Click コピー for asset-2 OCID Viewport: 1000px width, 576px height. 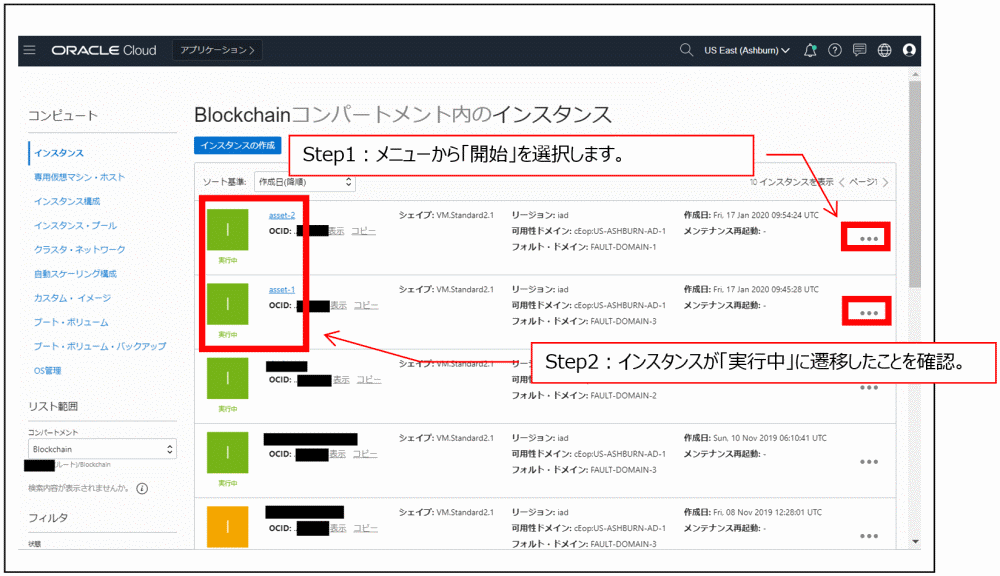pyautogui.click(x=364, y=231)
